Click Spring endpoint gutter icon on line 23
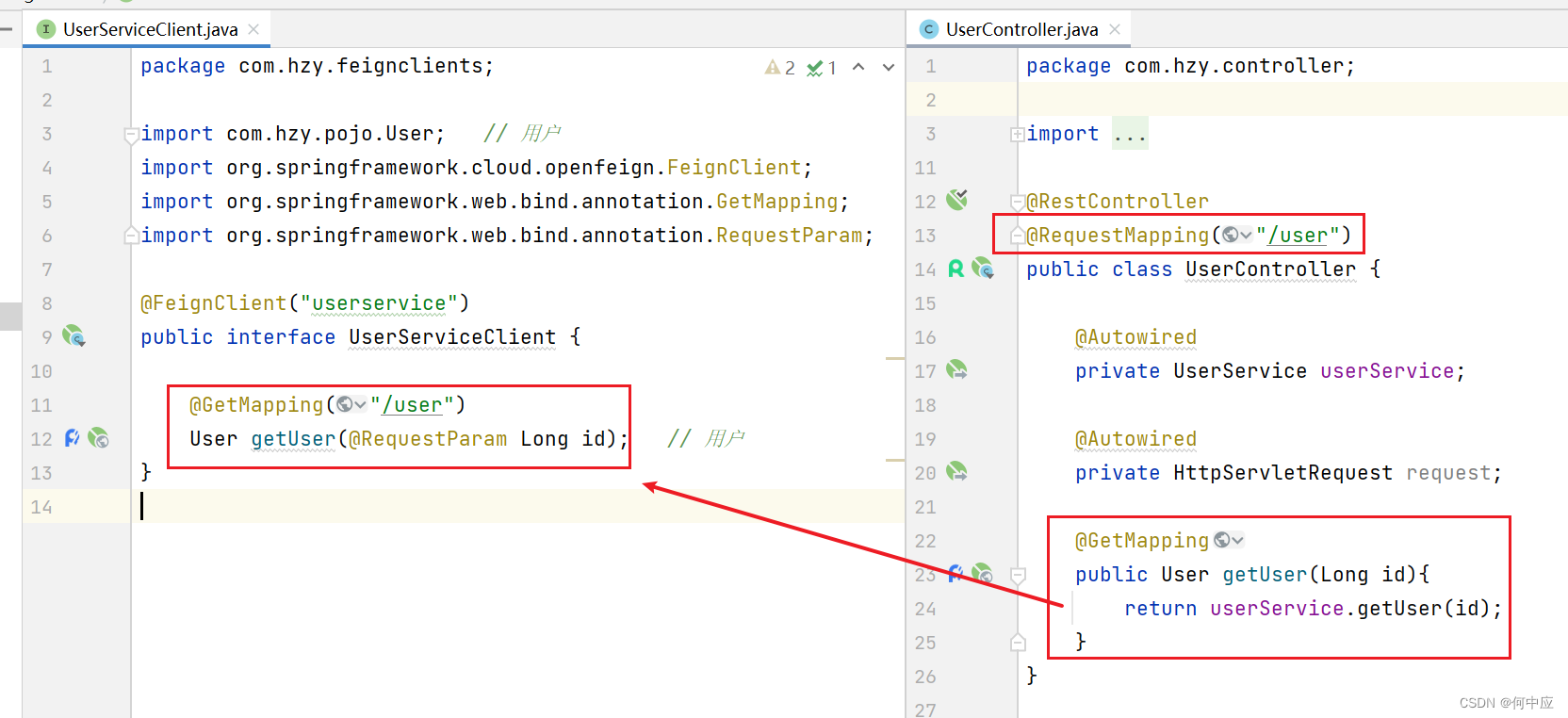This screenshot has height=718, width=1568. (983, 573)
